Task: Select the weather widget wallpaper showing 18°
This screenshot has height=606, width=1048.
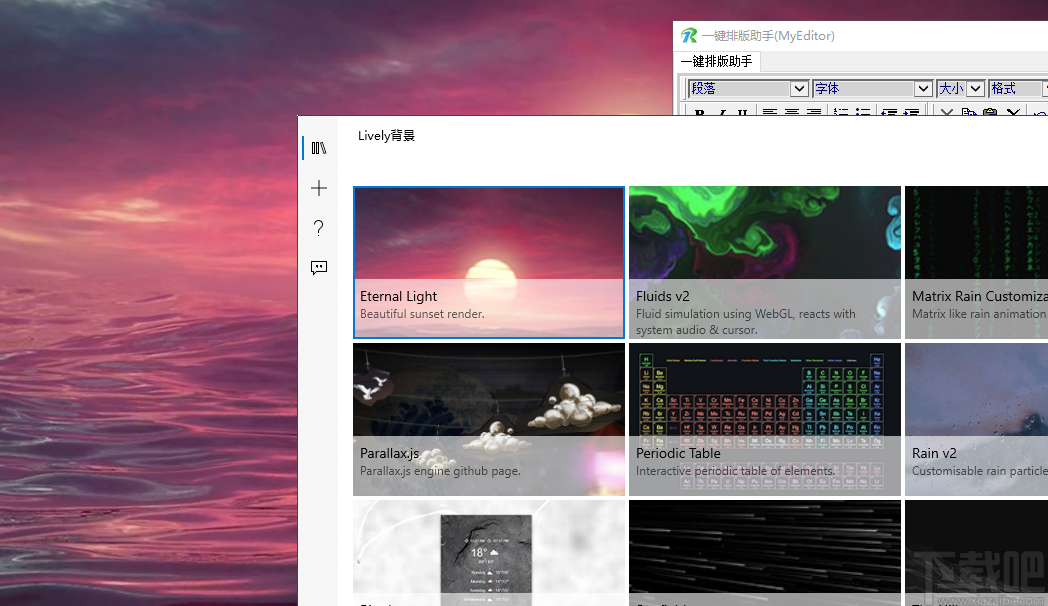Action: click(x=489, y=553)
